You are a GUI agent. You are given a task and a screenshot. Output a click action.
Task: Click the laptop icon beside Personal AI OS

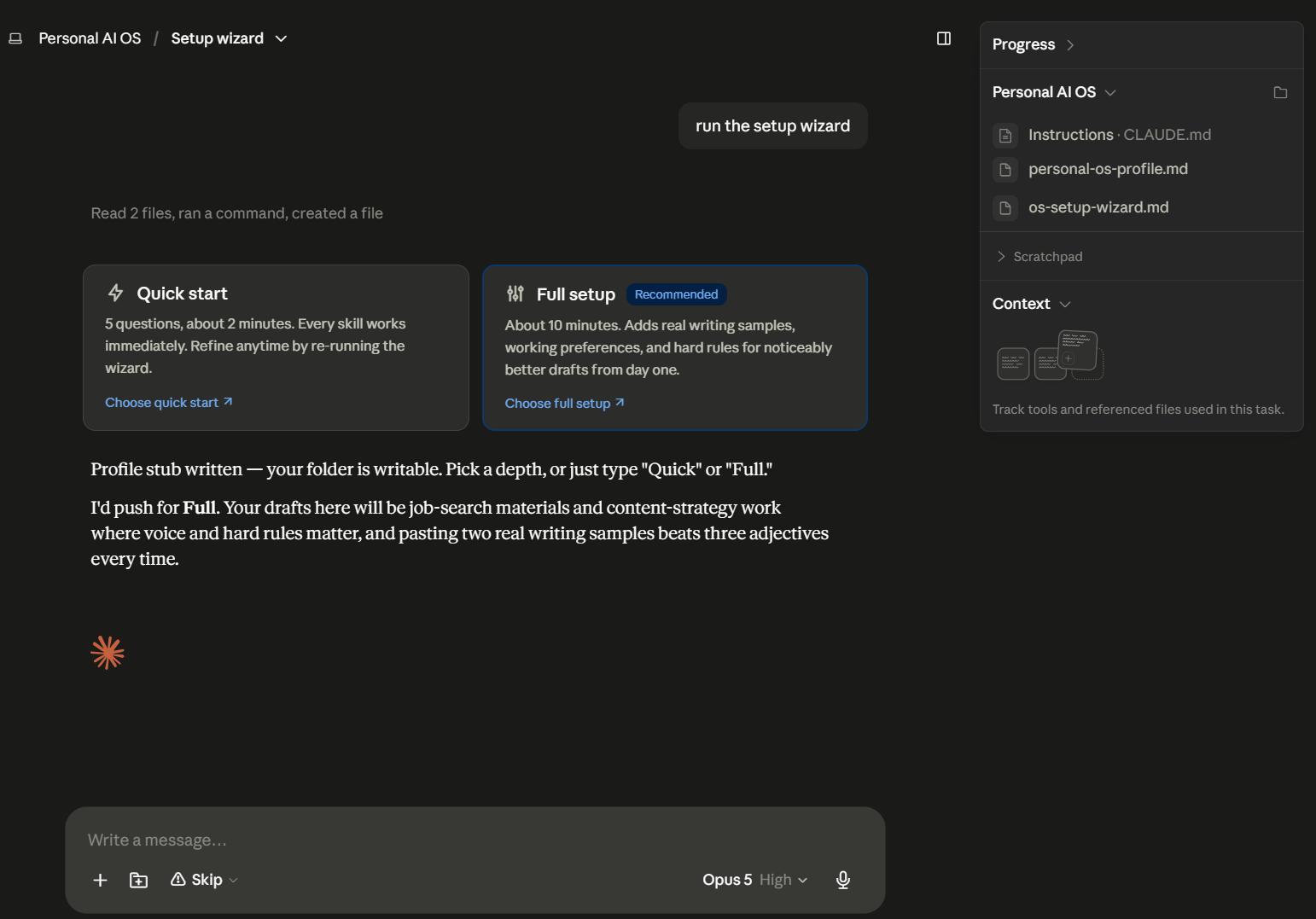click(15, 38)
